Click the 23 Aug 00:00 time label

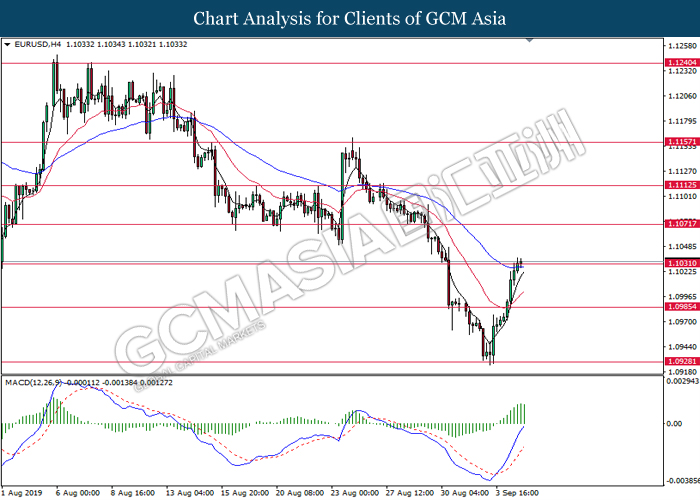[355, 493]
